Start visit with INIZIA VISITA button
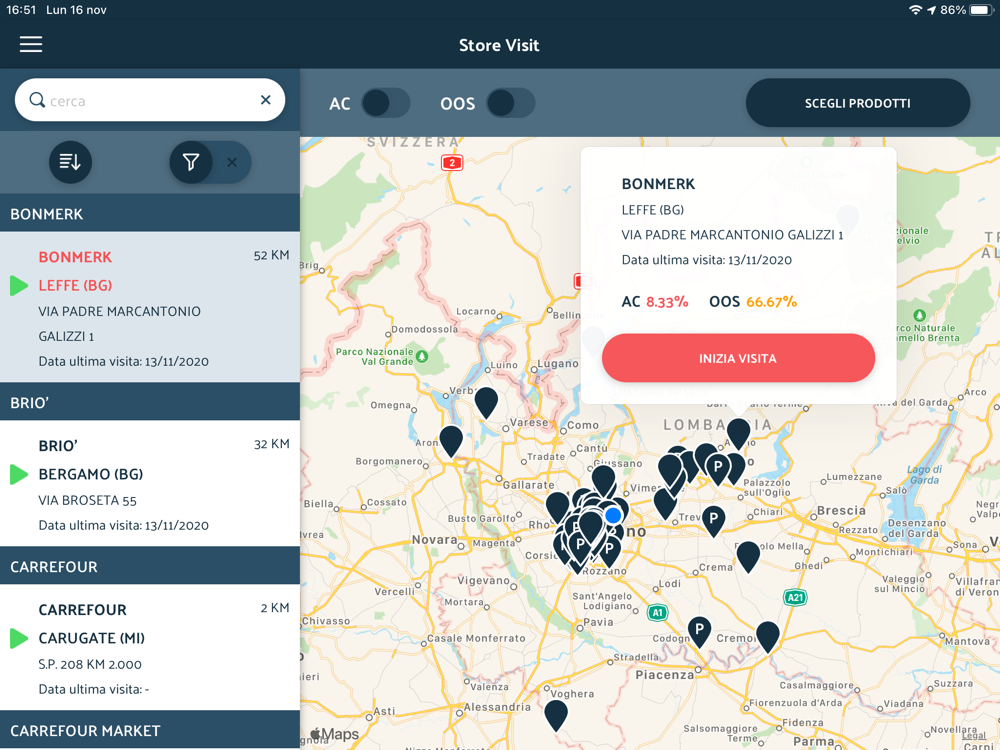The height and width of the screenshot is (750, 1000). [738, 358]
